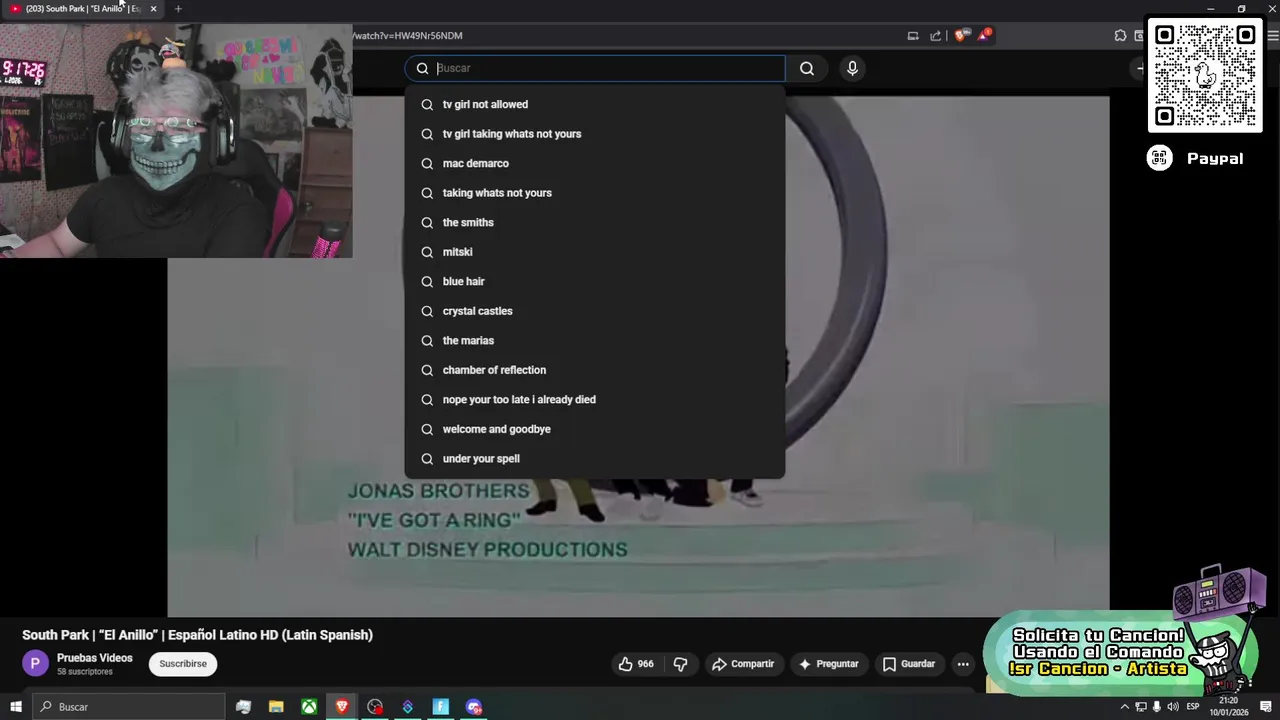This screenshot has width=1280, height=720.
Task: Pick 'welcome and goodbye' suggestion
Action: 595,429
